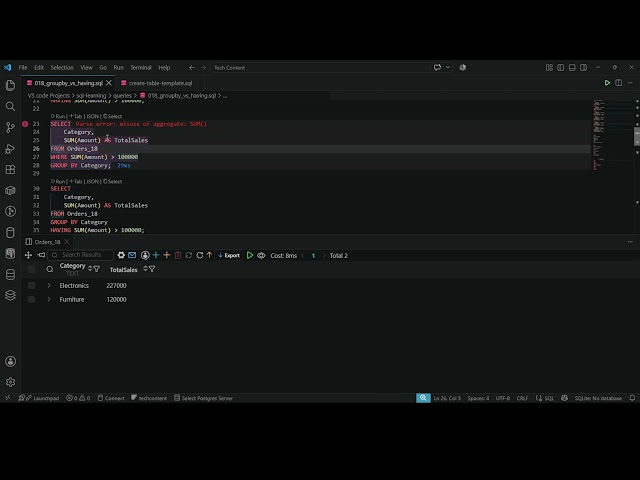Click the refresh icon in results toolbar

click(x=200, y=255)
